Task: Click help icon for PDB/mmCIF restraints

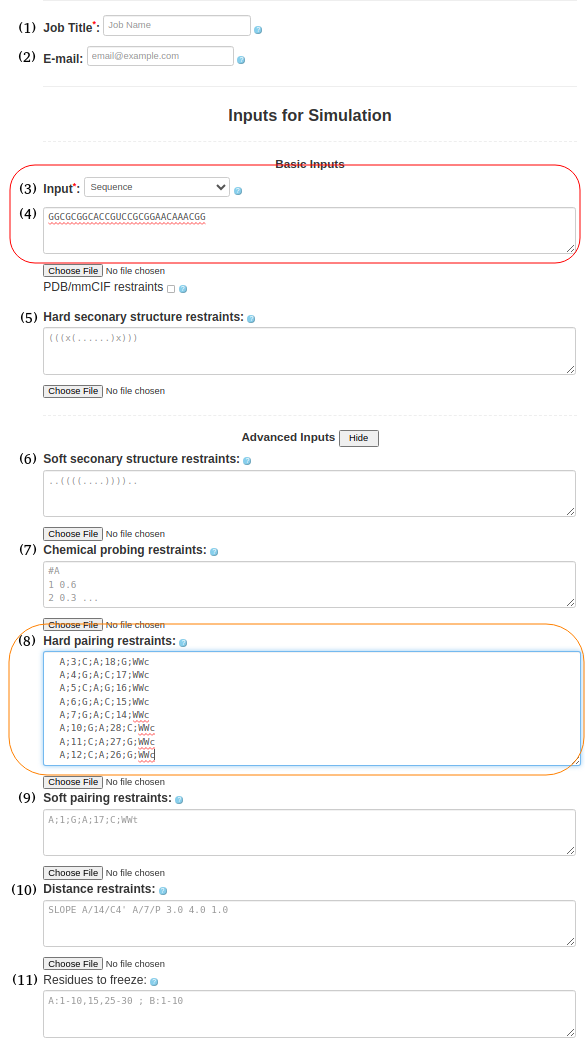Action: click(183, 289)
